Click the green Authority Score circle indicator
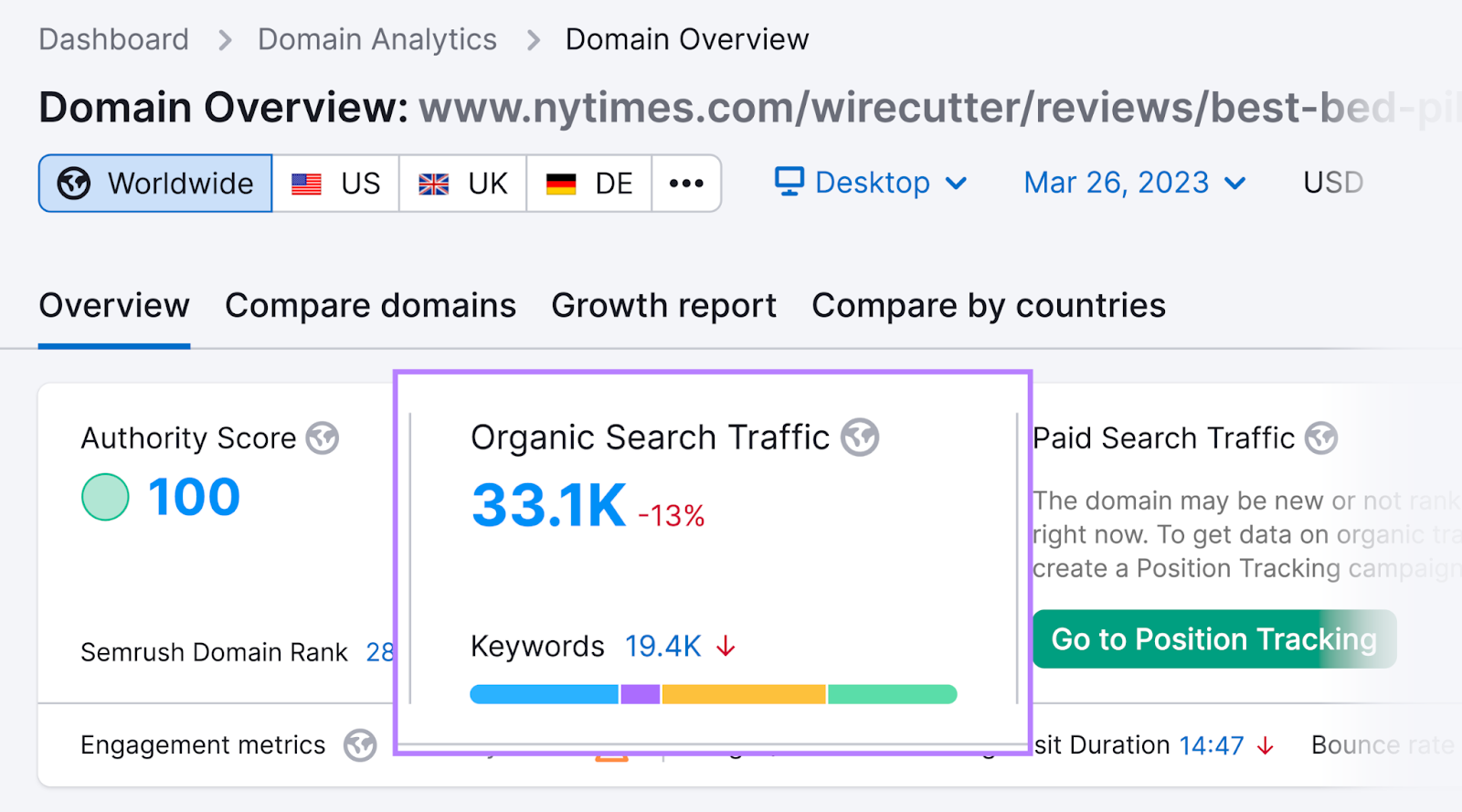Image resolution: width=1462 pixels, height=812 pixels. point(105,497)
